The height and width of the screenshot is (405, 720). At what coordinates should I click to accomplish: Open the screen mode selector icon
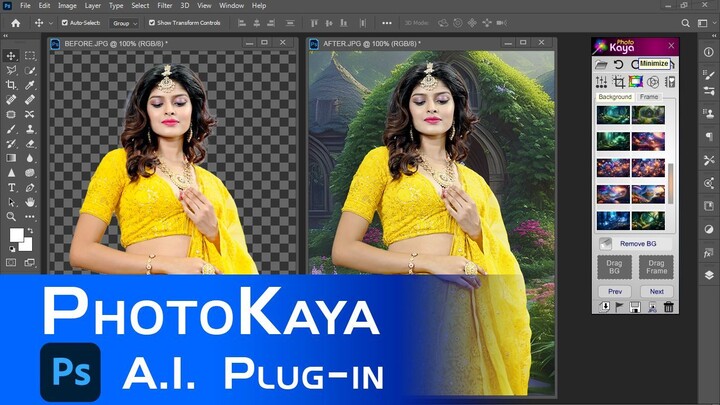pyautogui.click(x=30, y=263)
